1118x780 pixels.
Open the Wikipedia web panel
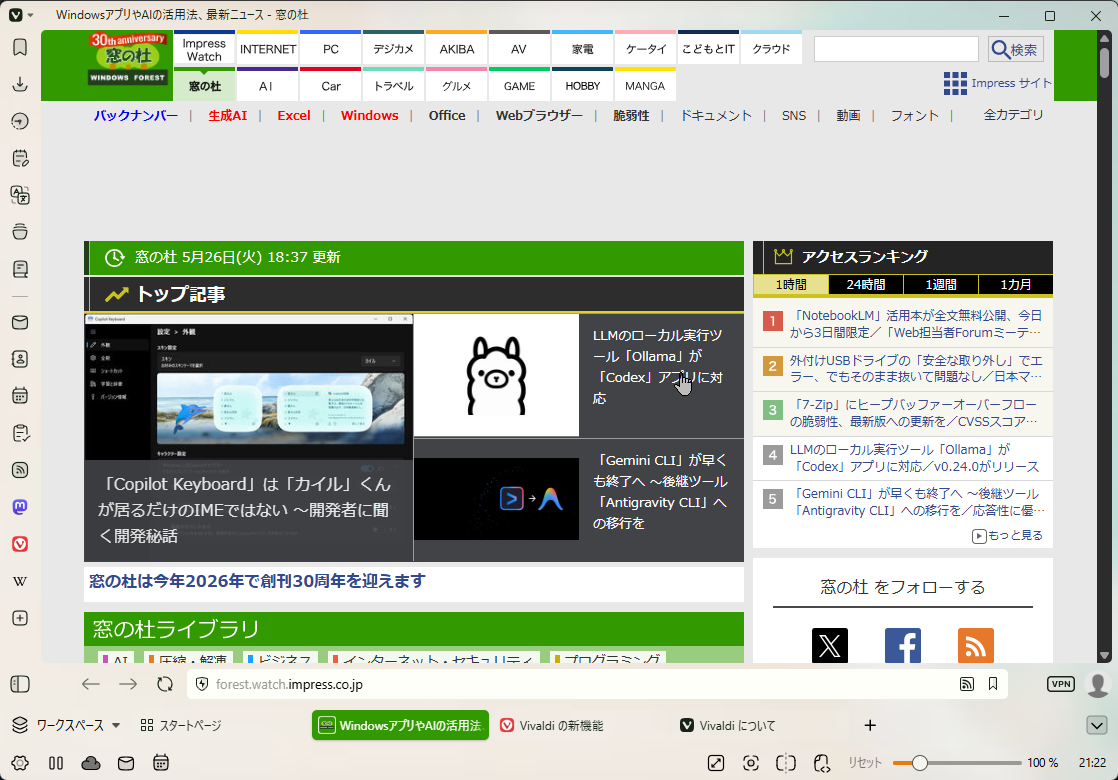20,581
